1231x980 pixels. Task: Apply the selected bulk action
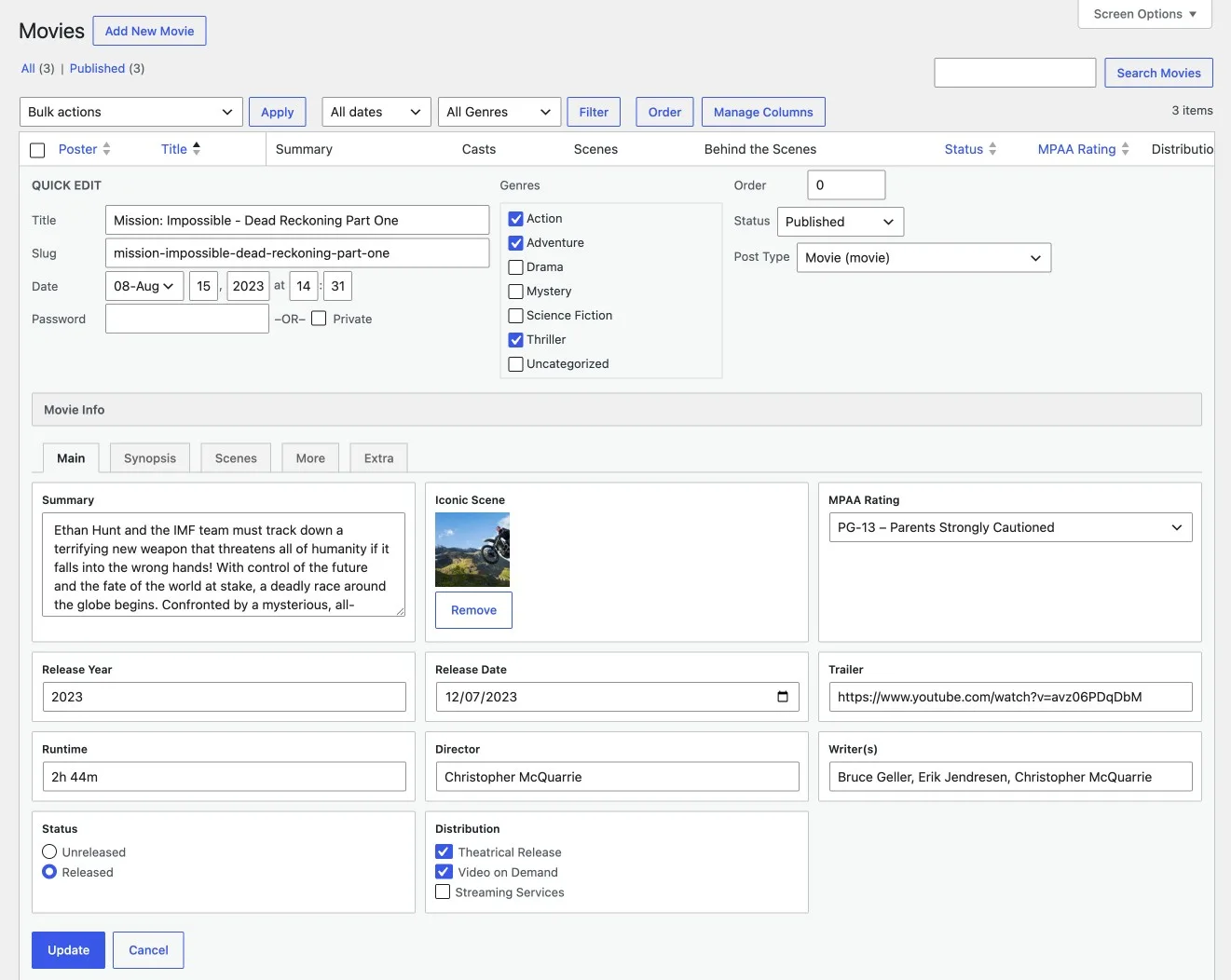click(x=278, y=112)
